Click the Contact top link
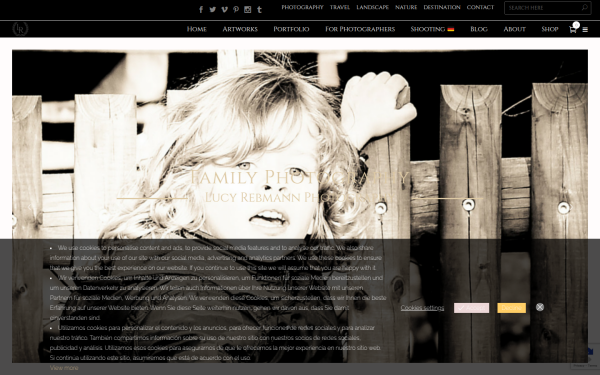Screen dimensions: 600x375 pyautogui.click(x=480, y=7)
